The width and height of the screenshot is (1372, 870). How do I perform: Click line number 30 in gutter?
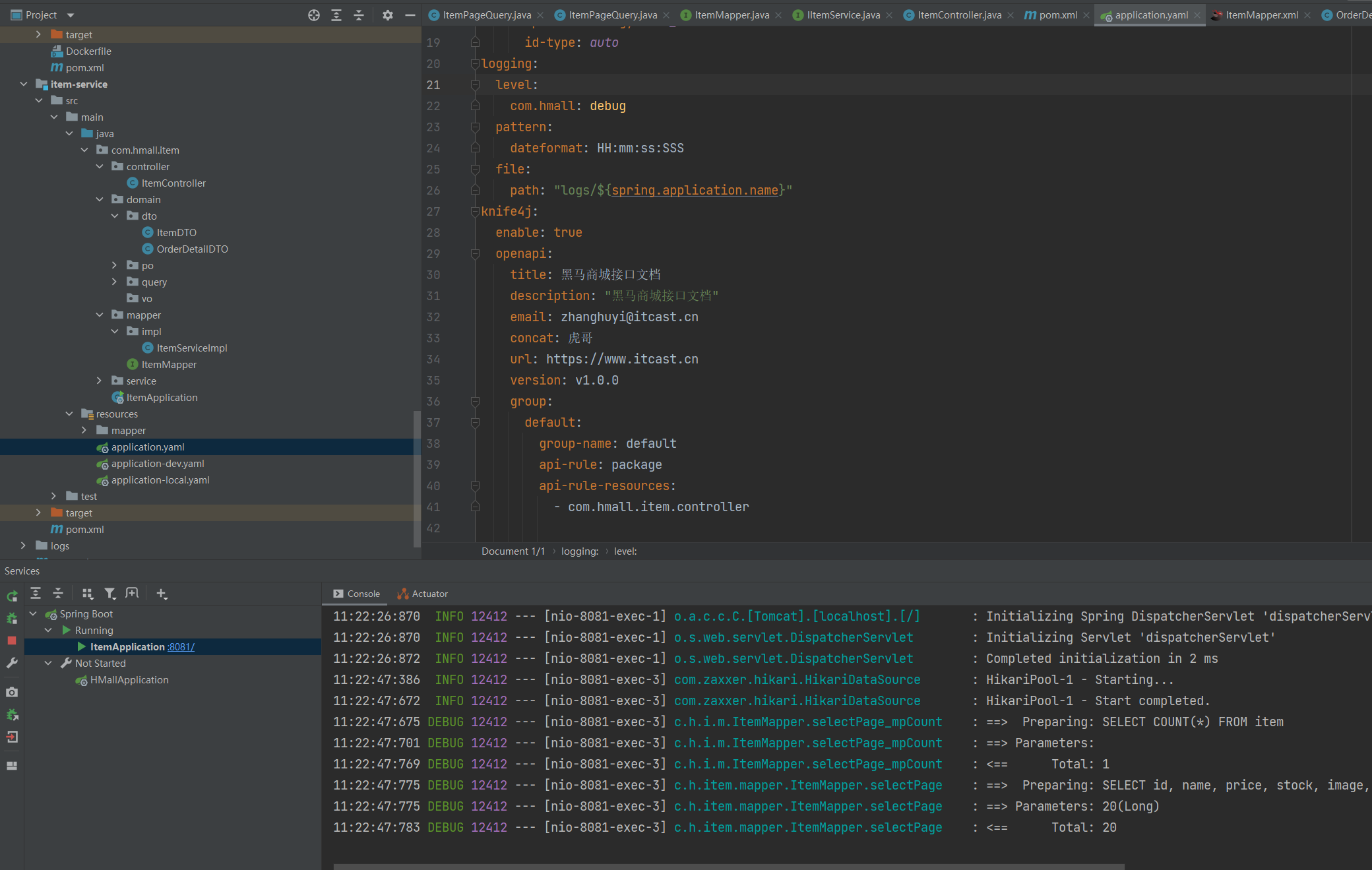pos(433,275)
